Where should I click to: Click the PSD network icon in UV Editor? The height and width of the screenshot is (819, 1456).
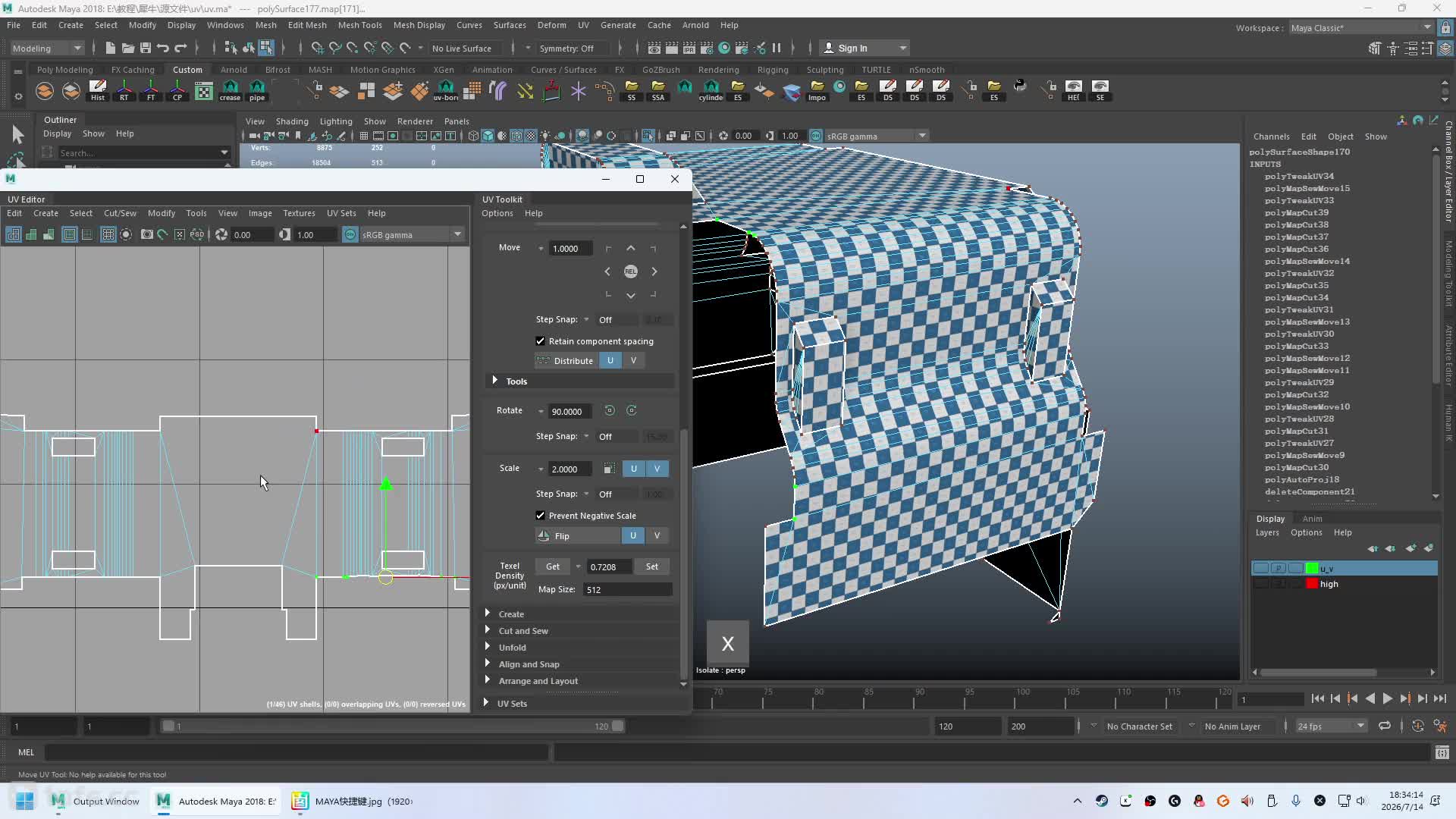point(197,235)
